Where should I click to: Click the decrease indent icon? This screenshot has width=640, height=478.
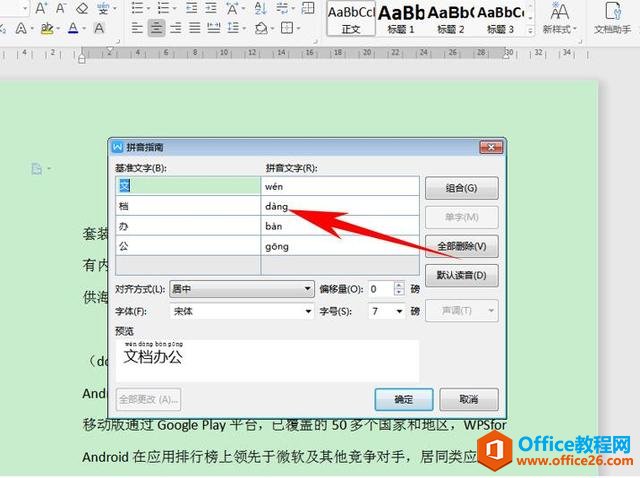[x=191, y=8]
